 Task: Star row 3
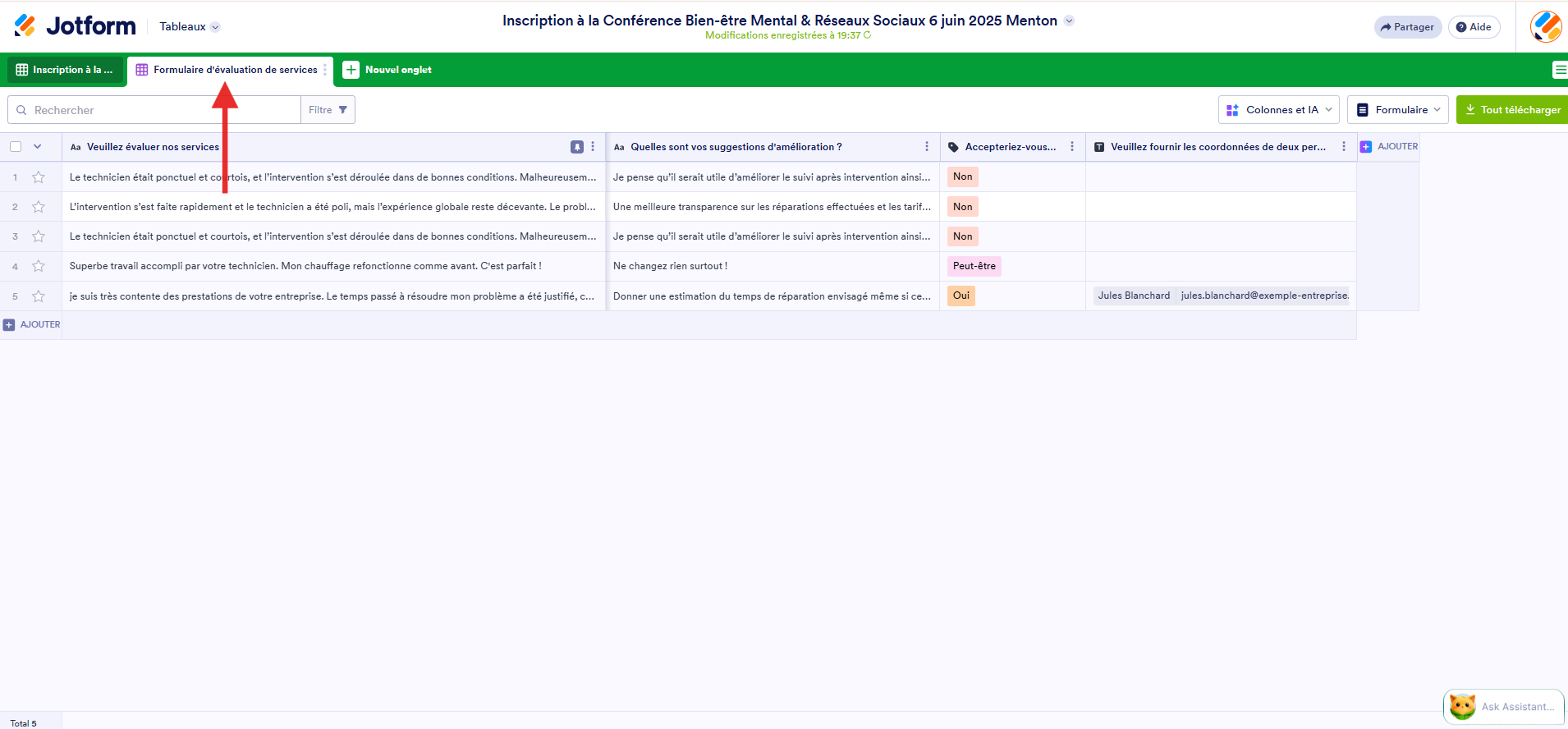tap(39, 236)
